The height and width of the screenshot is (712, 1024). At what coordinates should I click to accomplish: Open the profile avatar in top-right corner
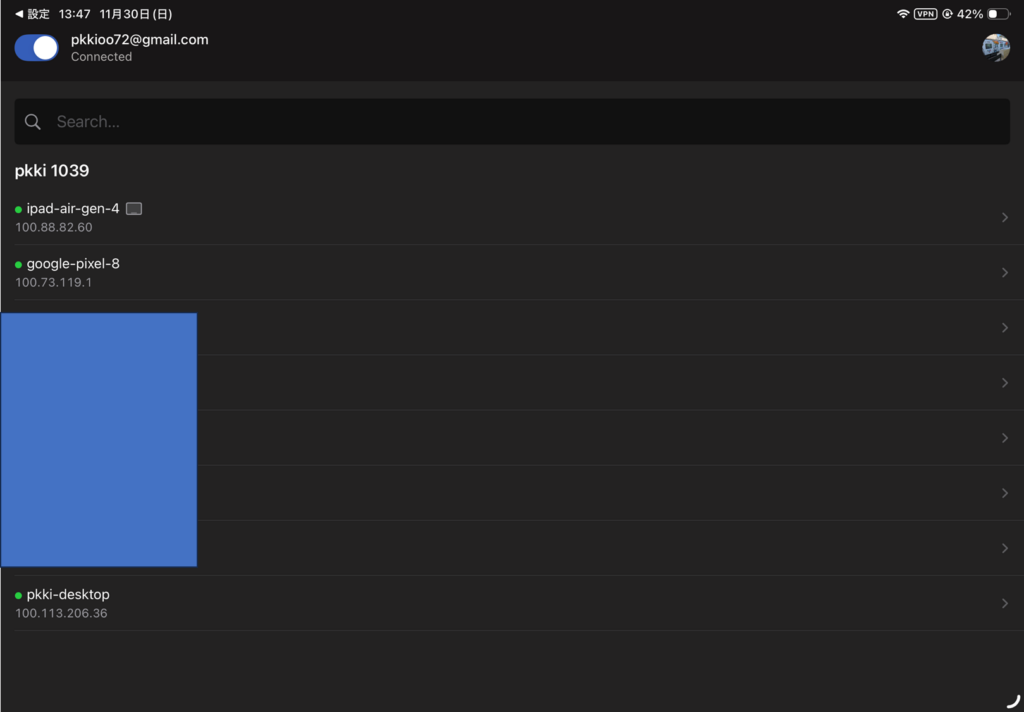[995, 48]
